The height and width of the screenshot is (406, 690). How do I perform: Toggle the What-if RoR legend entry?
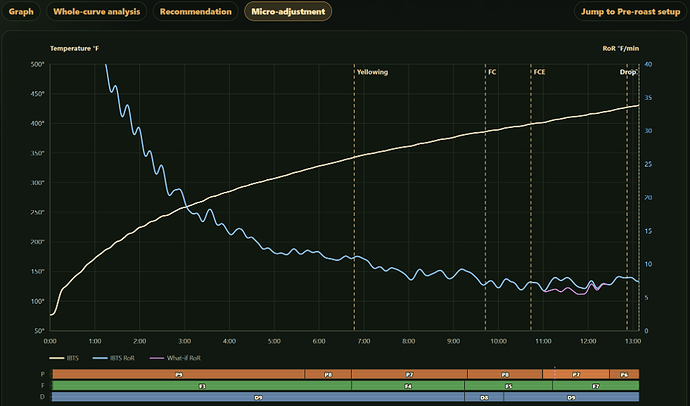pyautogui.click(x=175, y=358)
